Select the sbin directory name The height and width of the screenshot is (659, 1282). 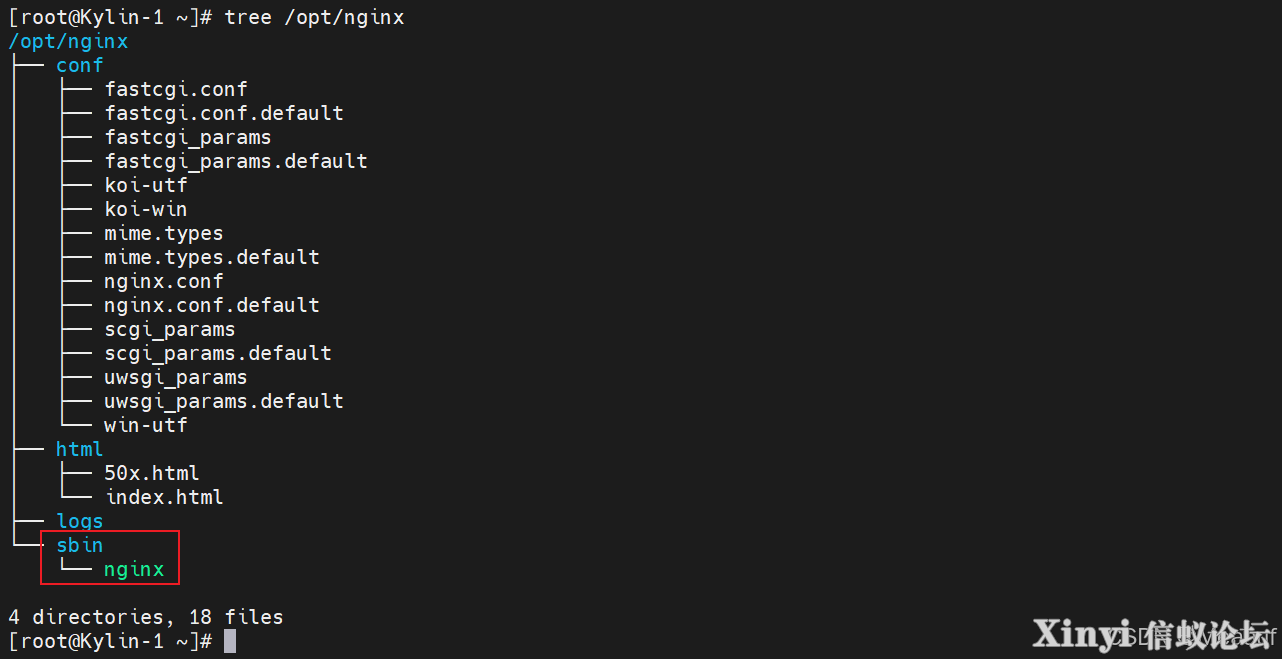[x=80, y=545]
